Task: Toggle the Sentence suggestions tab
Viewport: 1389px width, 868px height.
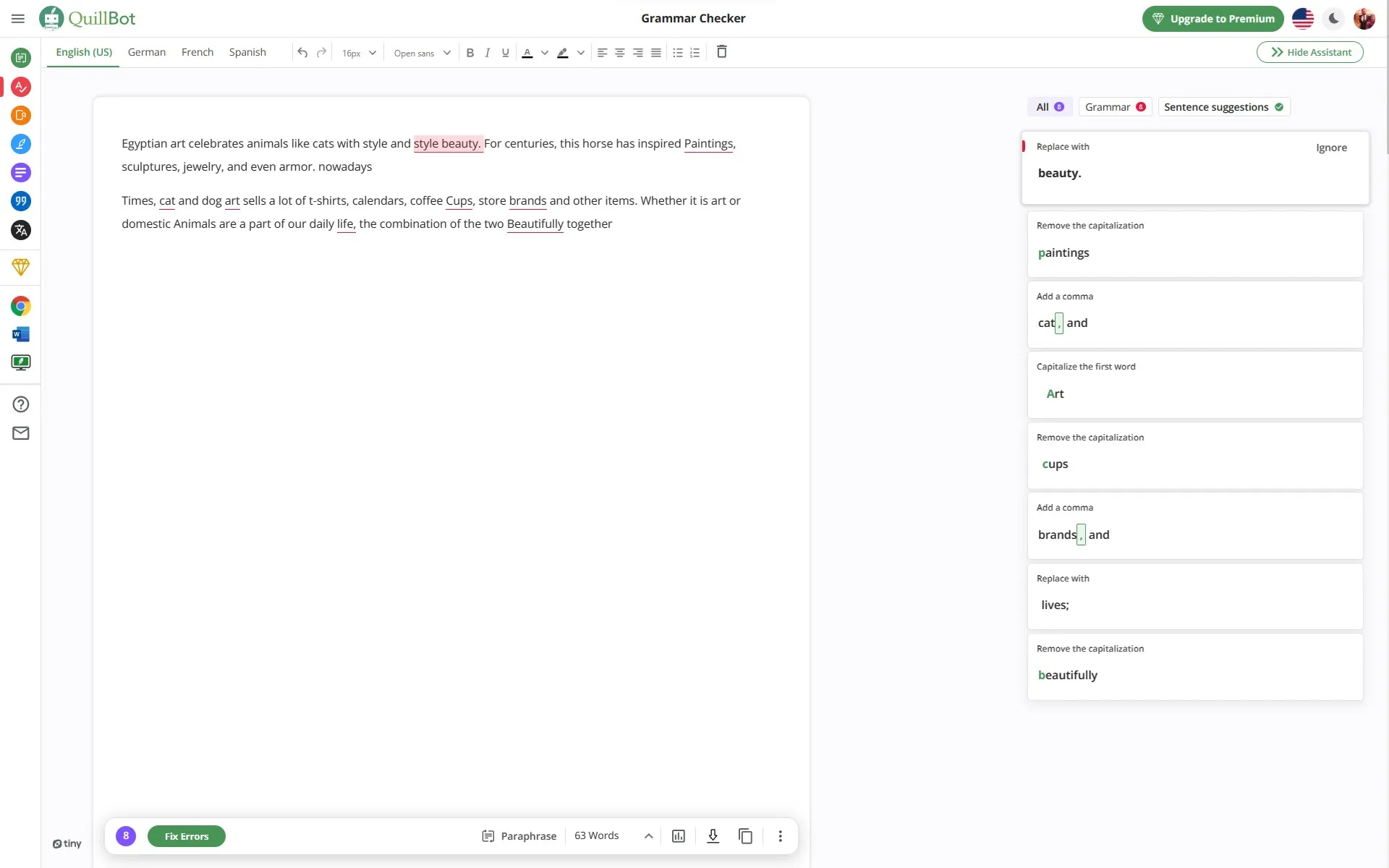Action: click(x=1224, y=106)
